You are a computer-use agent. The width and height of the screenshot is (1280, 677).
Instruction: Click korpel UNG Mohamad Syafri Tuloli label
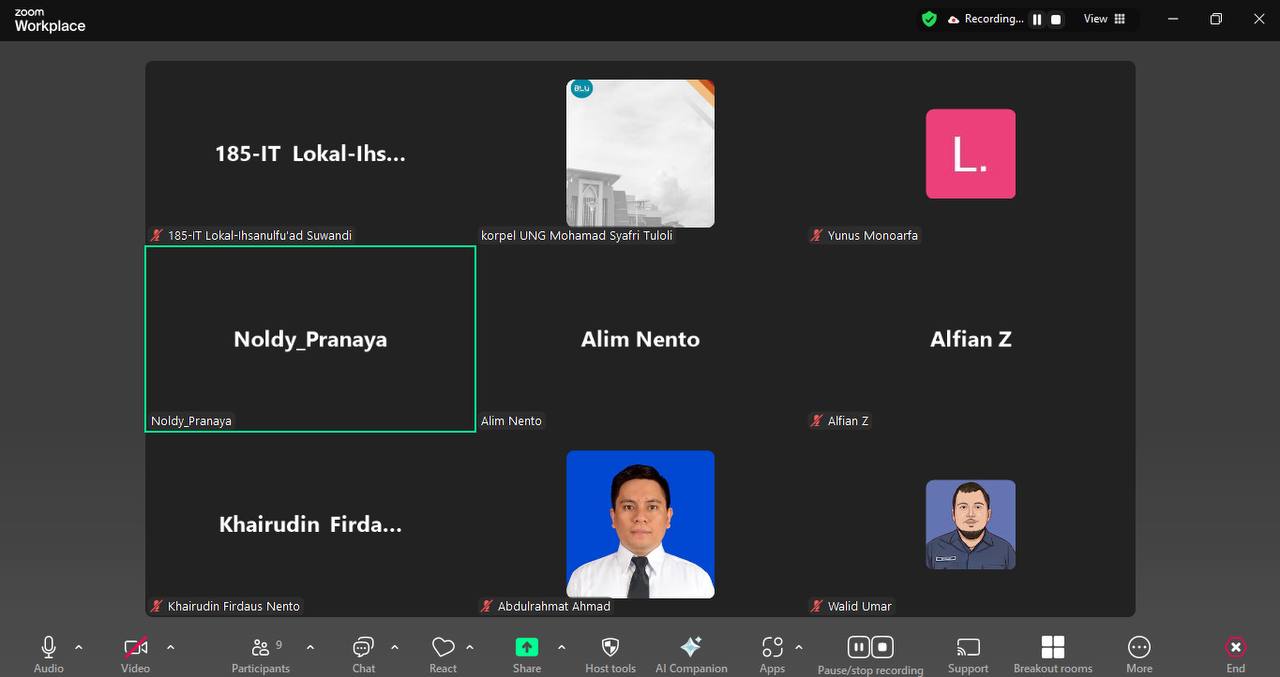pos(577,236)
